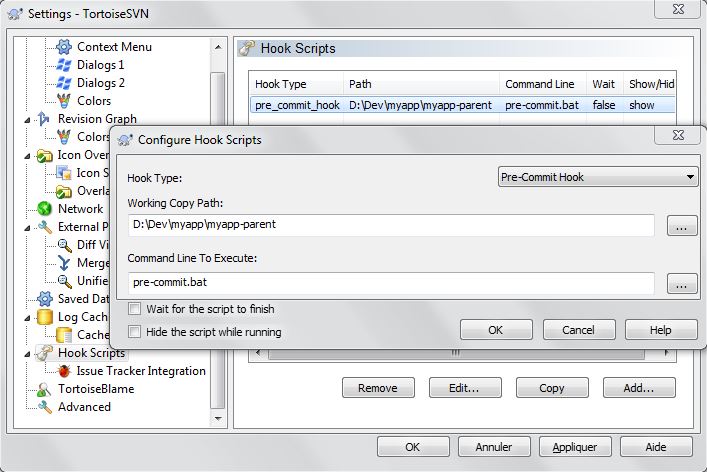Image resolution: width=707 pixels, height=472 pixels.
Task: Select Hook Scripts in settings tree
Action: tap(91, 353)
